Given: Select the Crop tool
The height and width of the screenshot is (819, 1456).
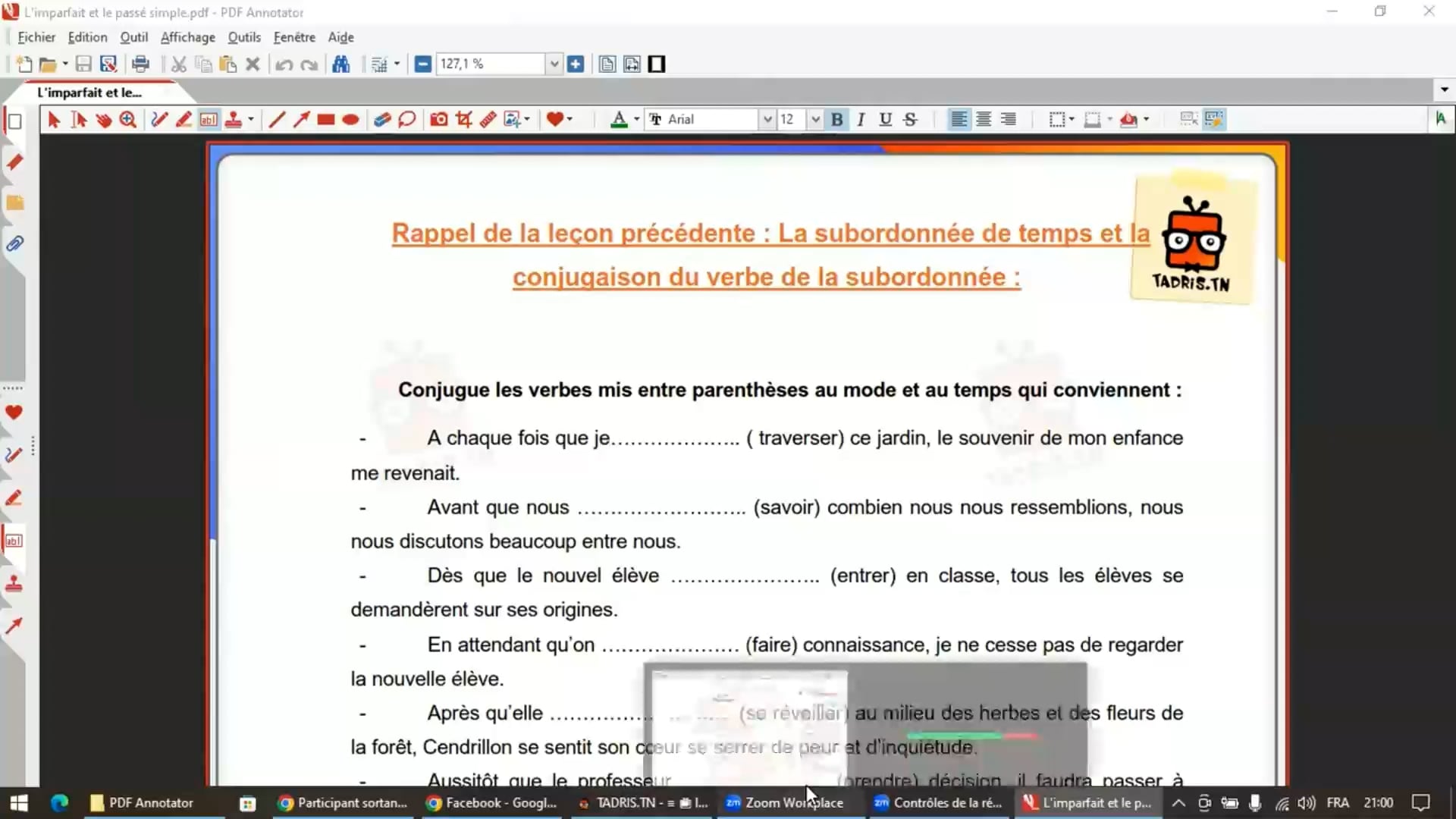Looking at the screenshot, I should 463,119.
